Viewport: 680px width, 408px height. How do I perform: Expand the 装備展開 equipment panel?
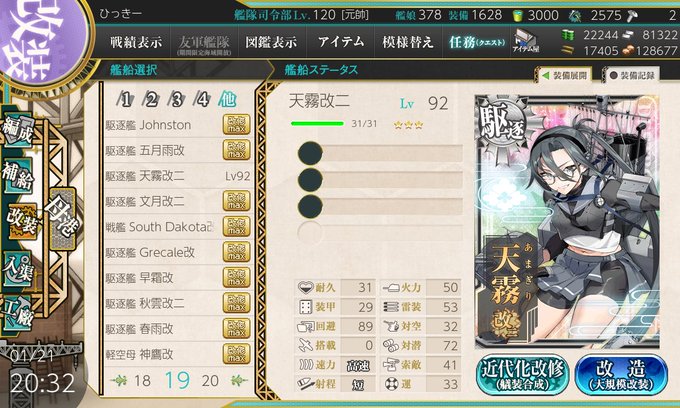coord(565,75)
